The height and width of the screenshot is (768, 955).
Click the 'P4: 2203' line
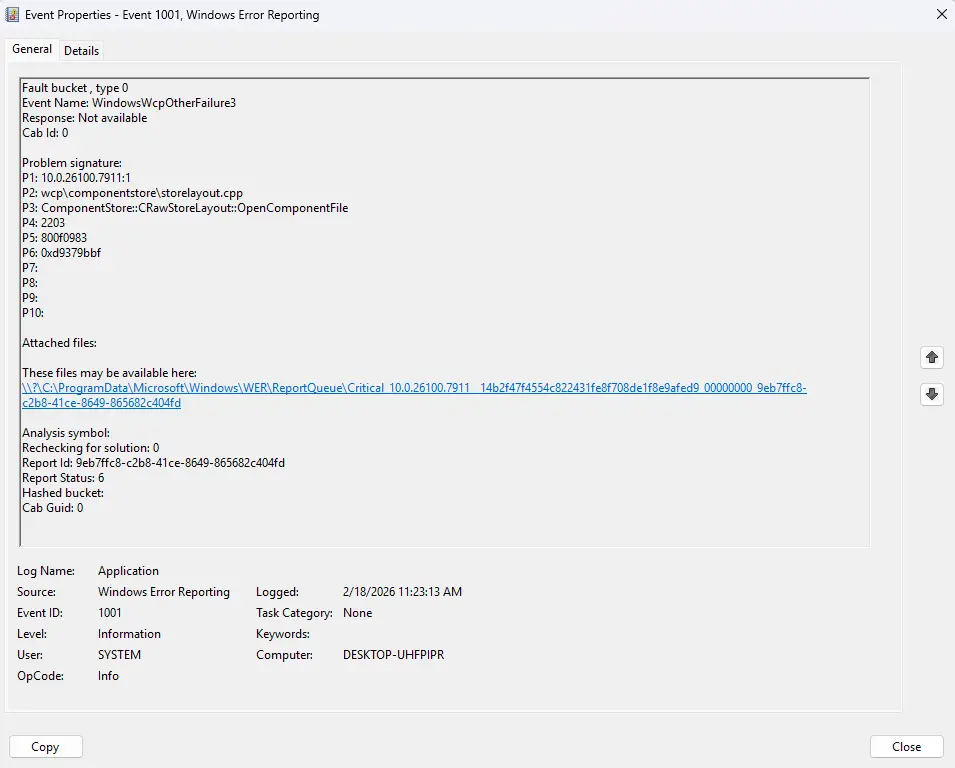(43, 223)
